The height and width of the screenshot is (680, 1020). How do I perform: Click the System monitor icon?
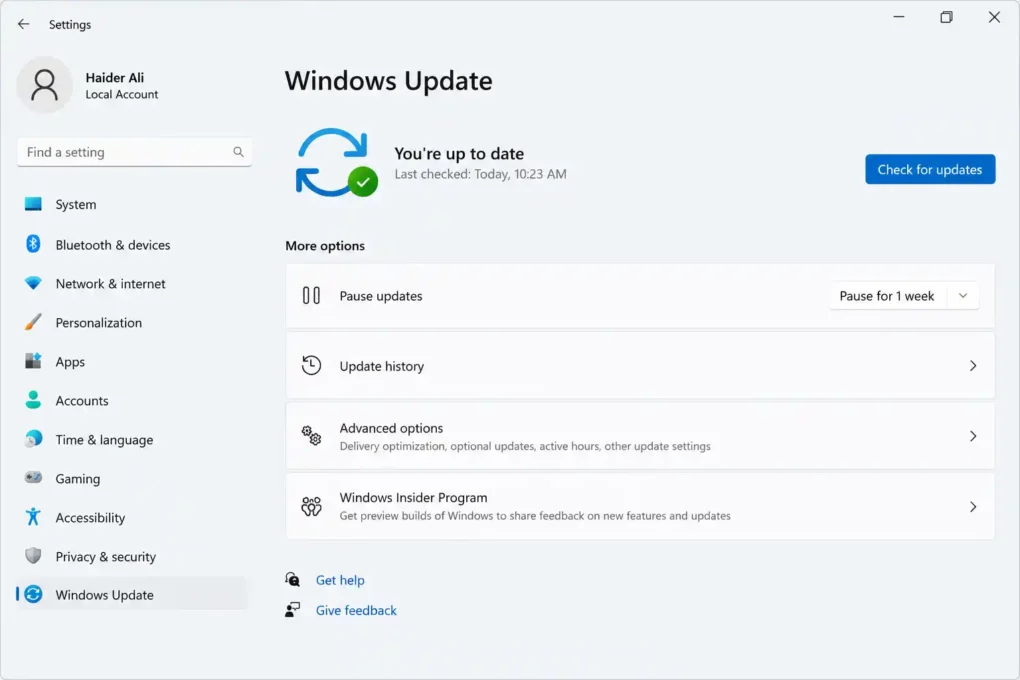point(33,204)
